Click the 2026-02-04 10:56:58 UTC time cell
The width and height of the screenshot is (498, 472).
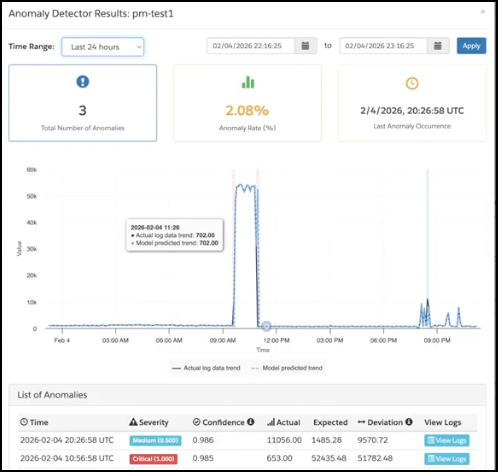tap(67, 458)
